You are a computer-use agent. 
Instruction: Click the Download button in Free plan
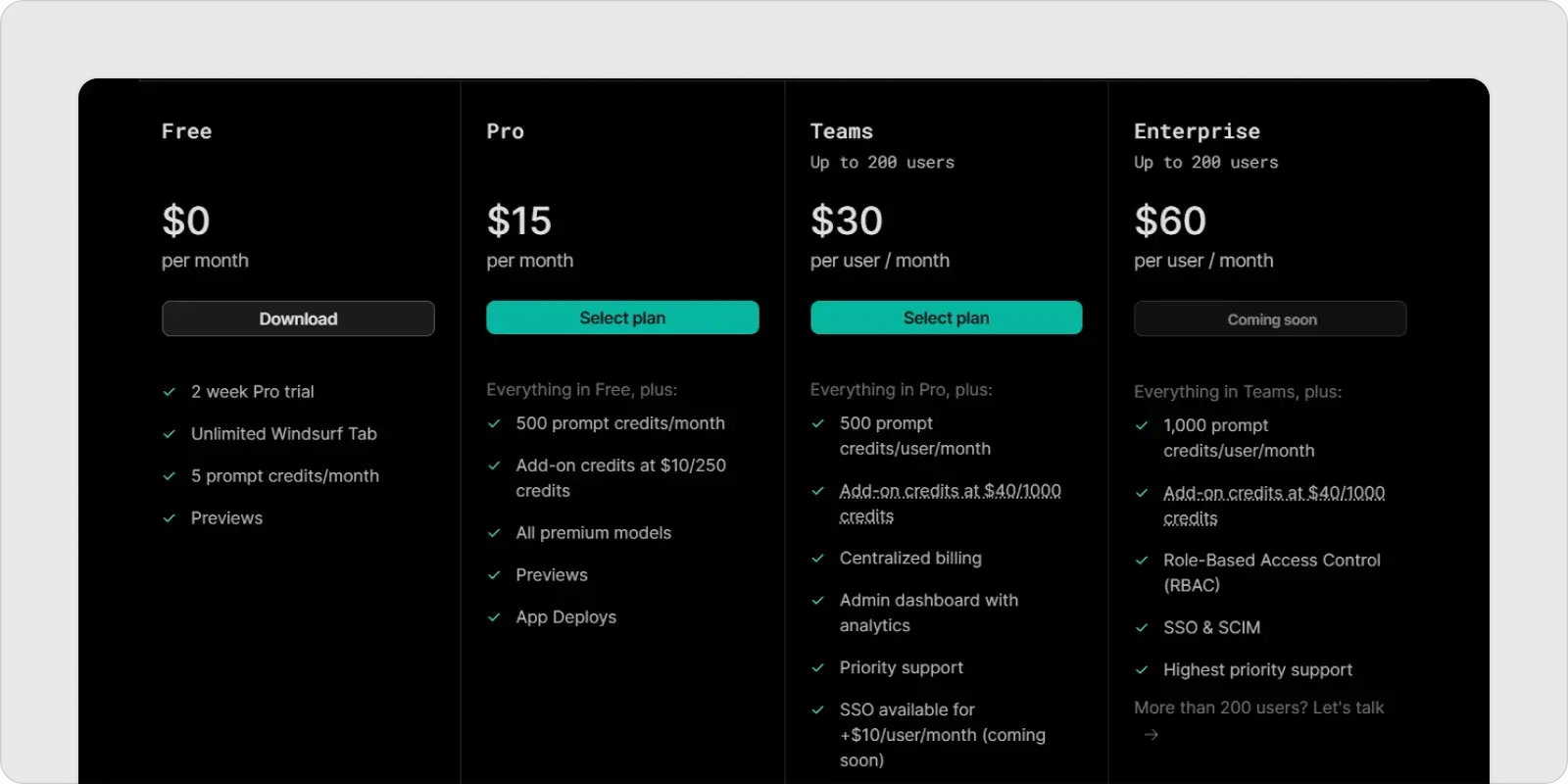click(x=298, y=318)
